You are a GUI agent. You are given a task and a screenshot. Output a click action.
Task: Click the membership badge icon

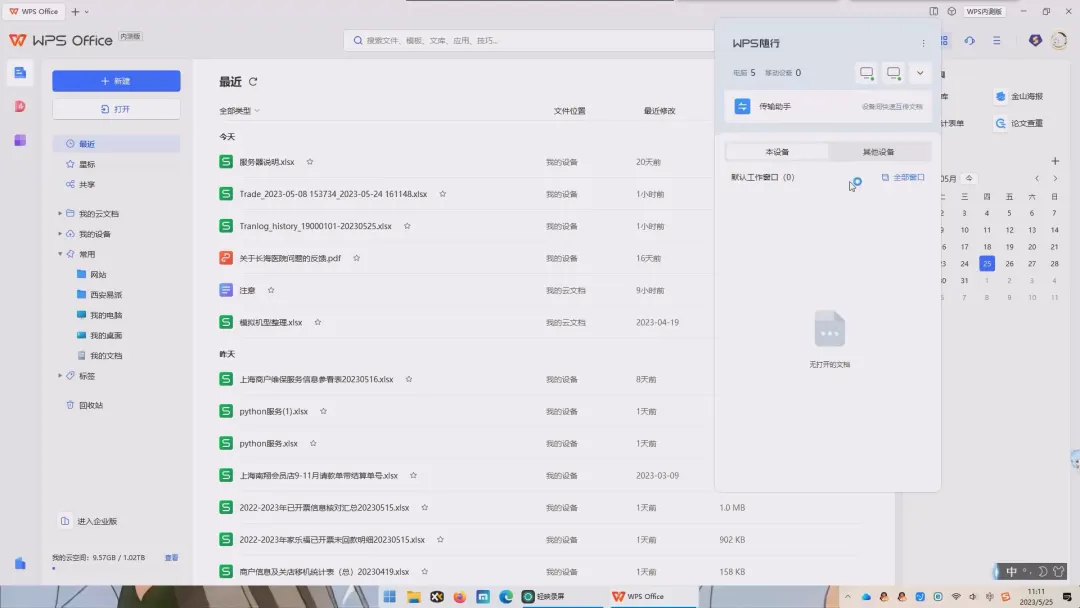point(1035,41)
